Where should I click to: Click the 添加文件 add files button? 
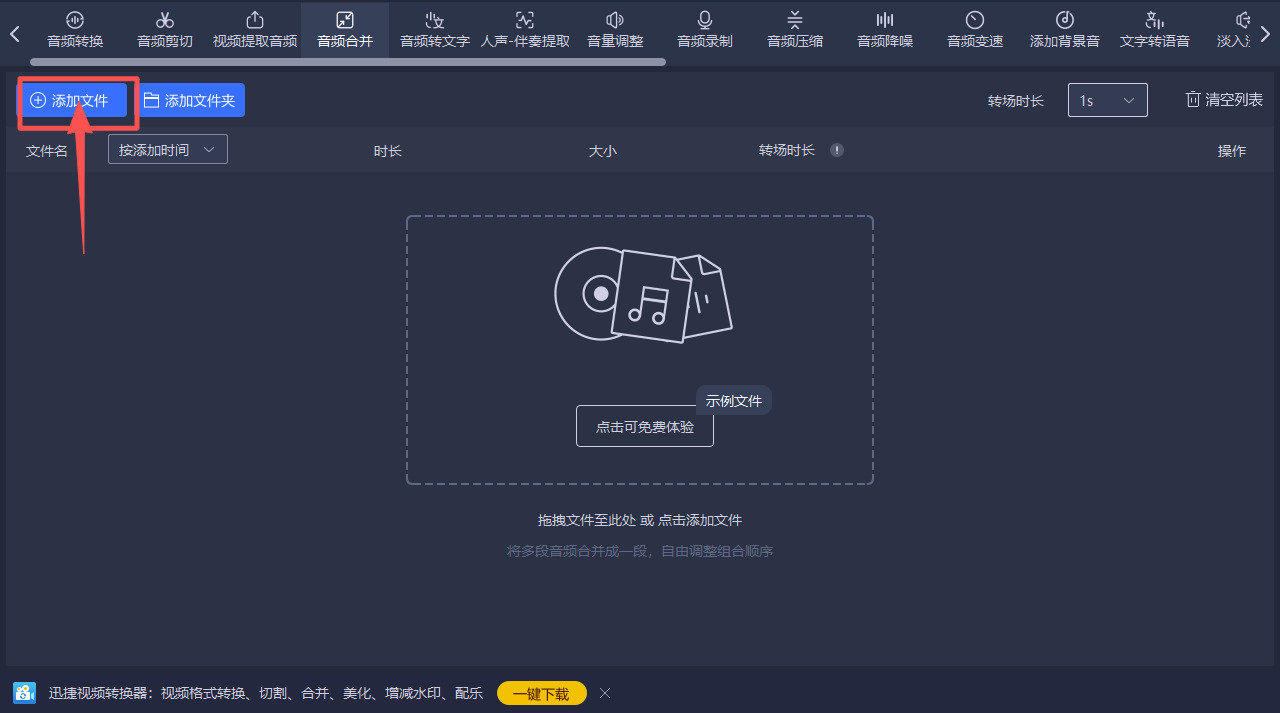[x=75, y=100]
